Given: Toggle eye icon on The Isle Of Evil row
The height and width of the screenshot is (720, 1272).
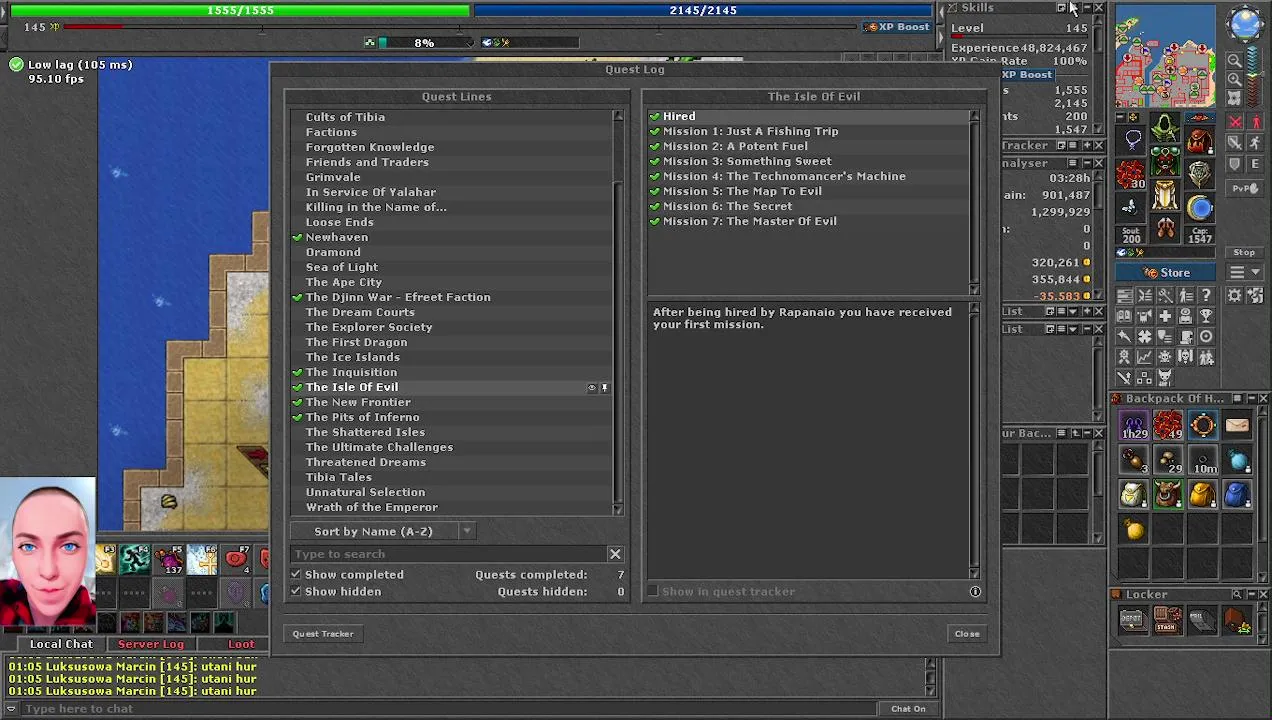Looking at the screenshot, I should tap(591, 388).
